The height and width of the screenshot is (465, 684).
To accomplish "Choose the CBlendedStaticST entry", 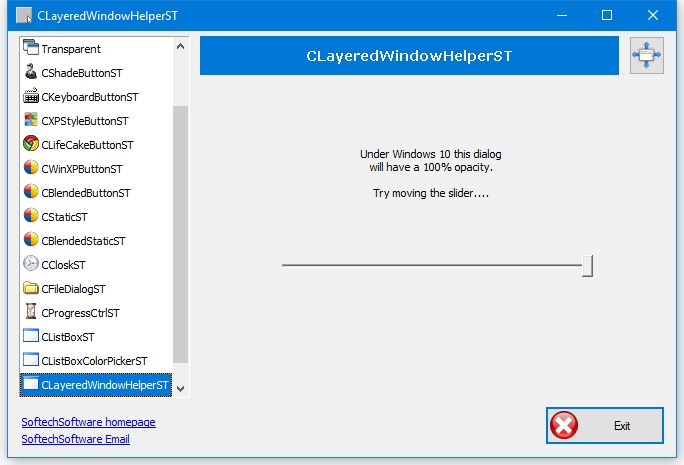I will point(96,240).
